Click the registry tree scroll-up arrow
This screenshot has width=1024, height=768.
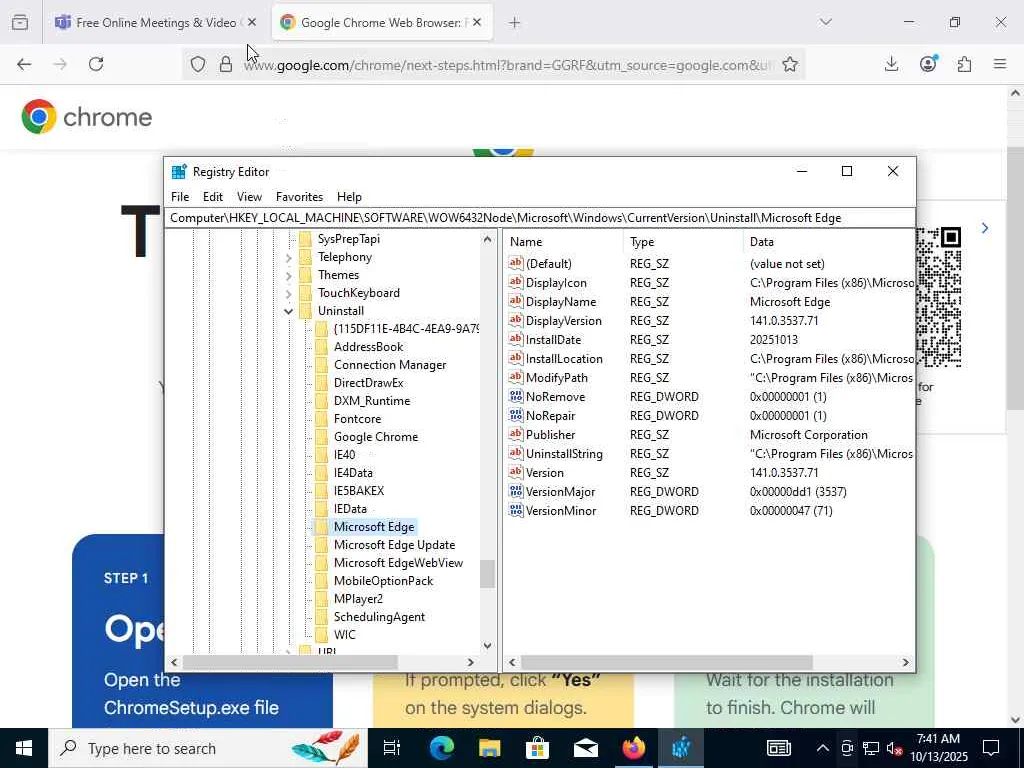coord(488,239)
